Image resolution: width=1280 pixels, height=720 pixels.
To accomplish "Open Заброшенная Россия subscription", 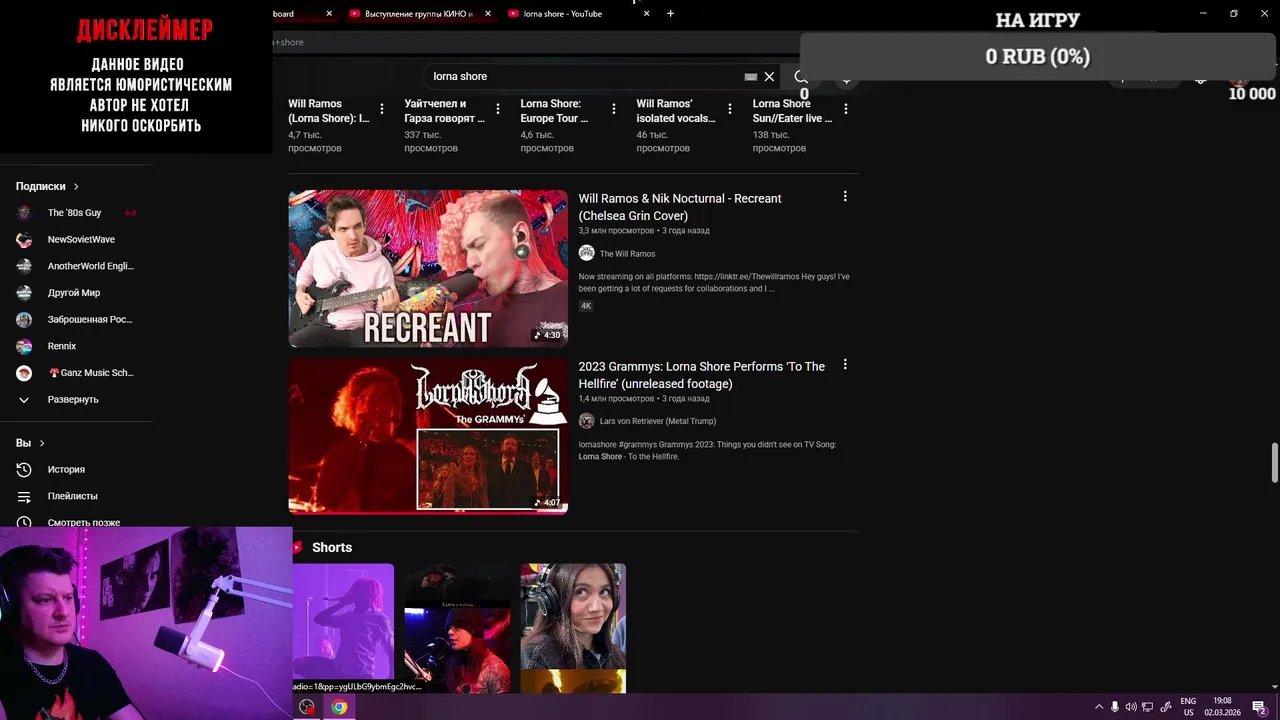I will pos(76,320).
